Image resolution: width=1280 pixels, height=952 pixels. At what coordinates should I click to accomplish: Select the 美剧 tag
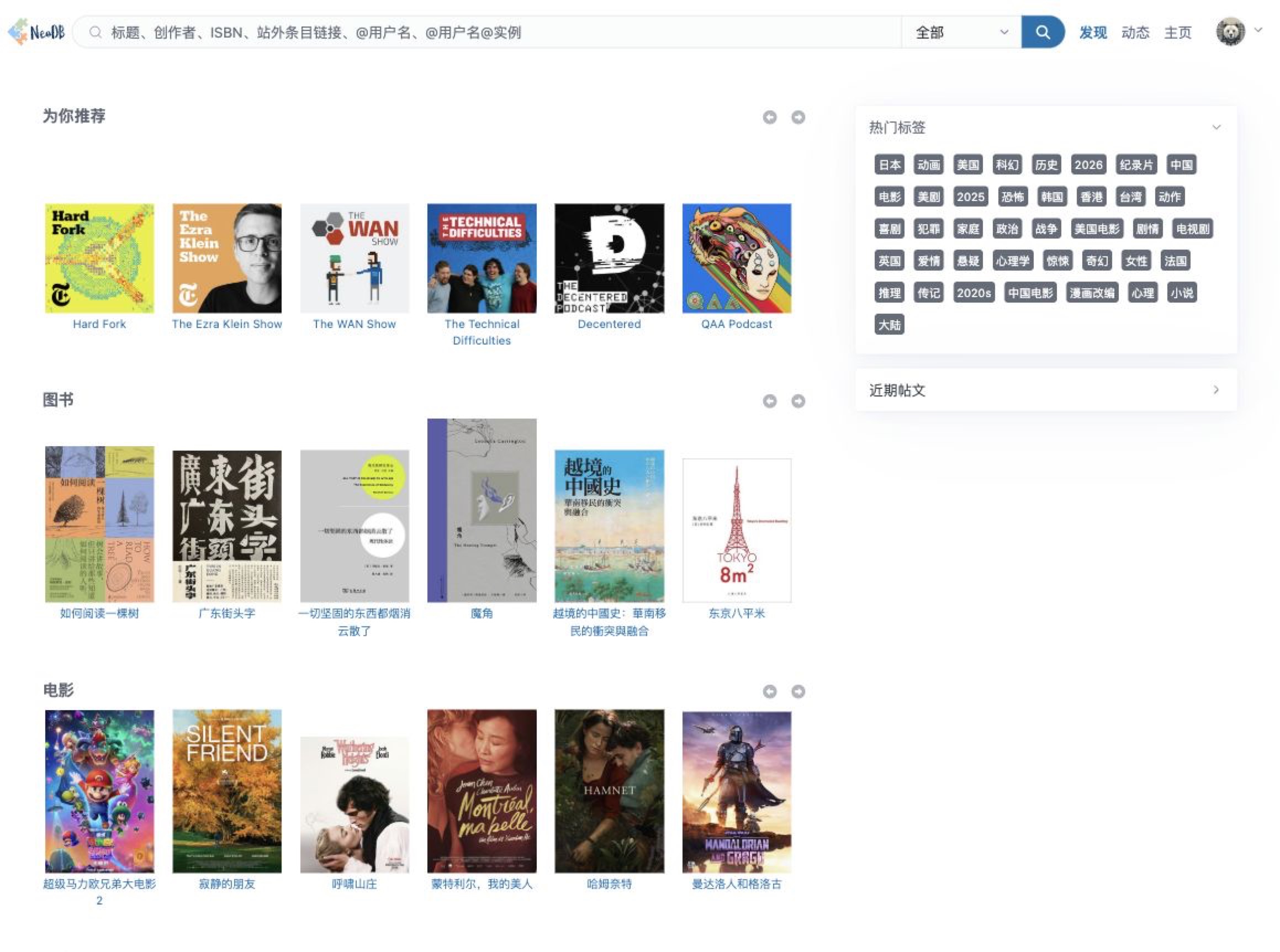(x=928, y=197)
